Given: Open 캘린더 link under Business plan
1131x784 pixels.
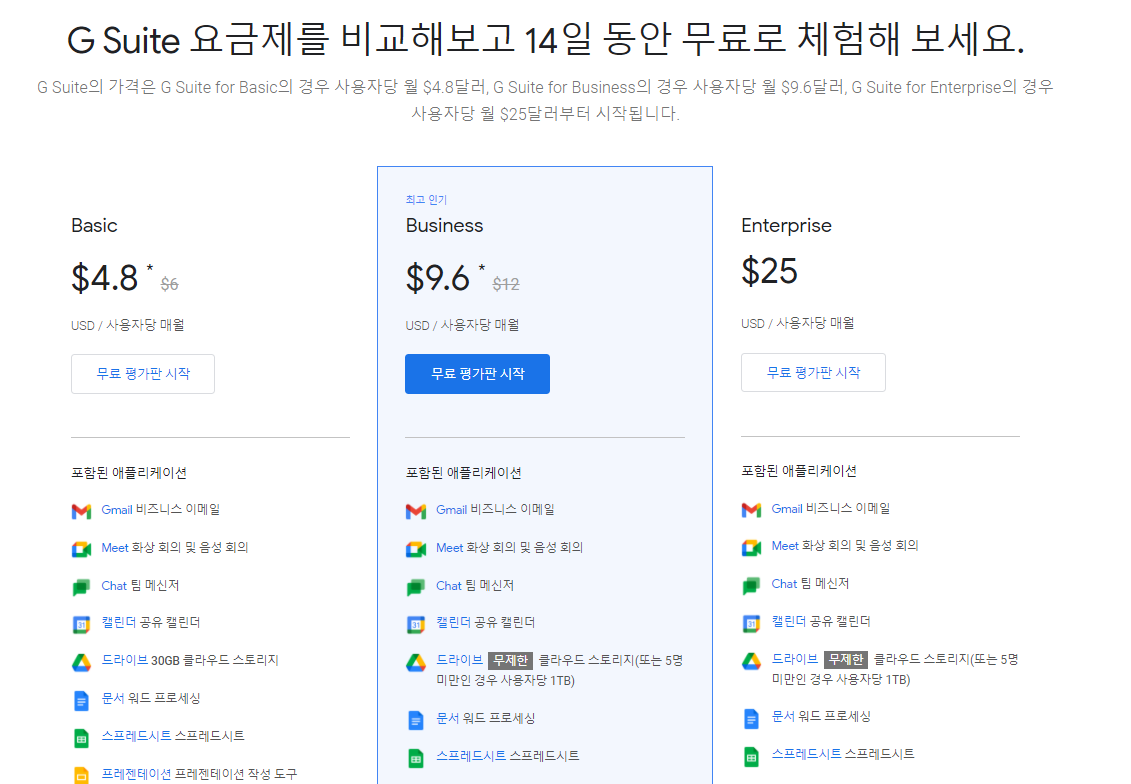Looking at the screenshot, I should tap(454, 622).
